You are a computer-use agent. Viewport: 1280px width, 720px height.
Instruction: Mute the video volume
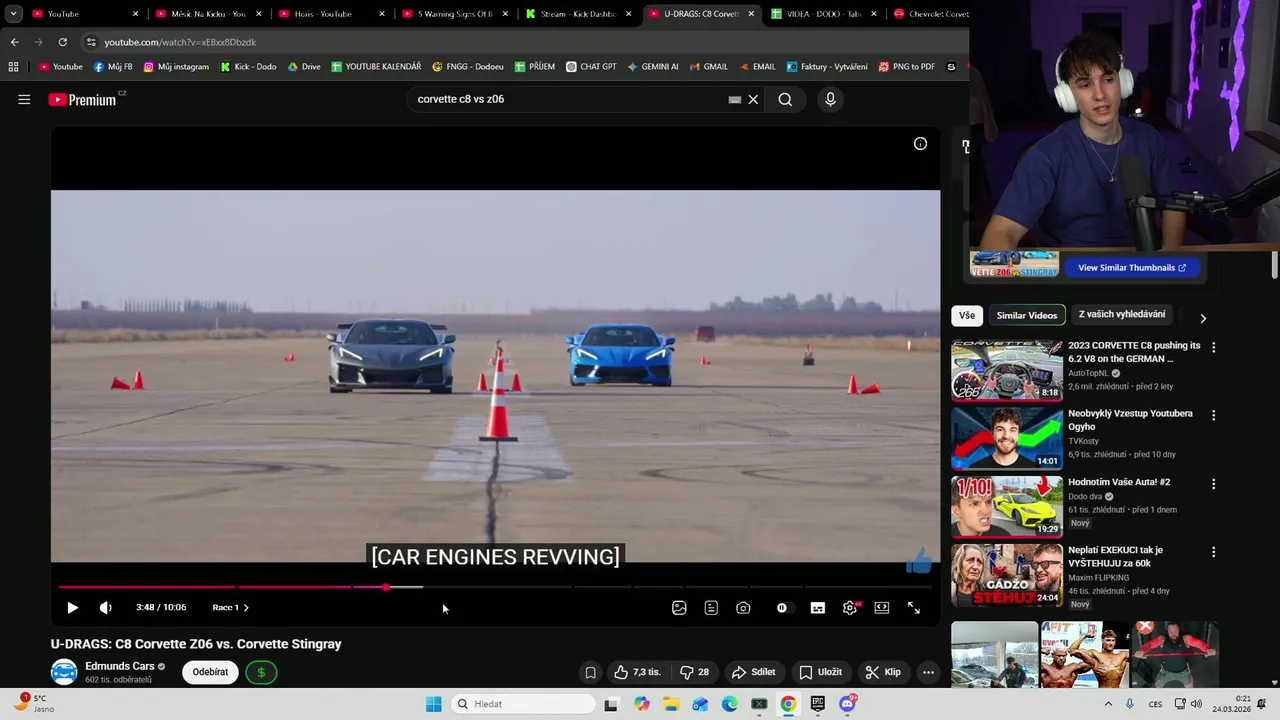click(x=106, y=608)
